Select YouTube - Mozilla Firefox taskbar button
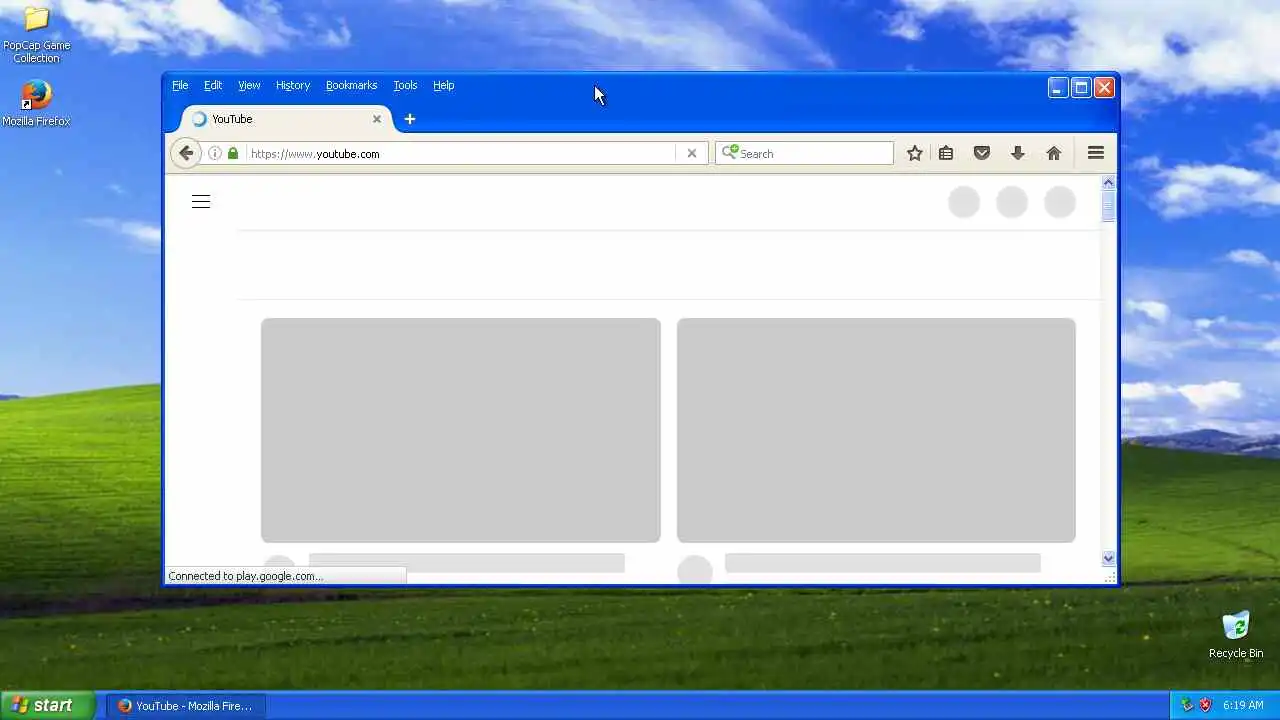Viewport: 1280px width, 720px height. [x=186, y=705]
